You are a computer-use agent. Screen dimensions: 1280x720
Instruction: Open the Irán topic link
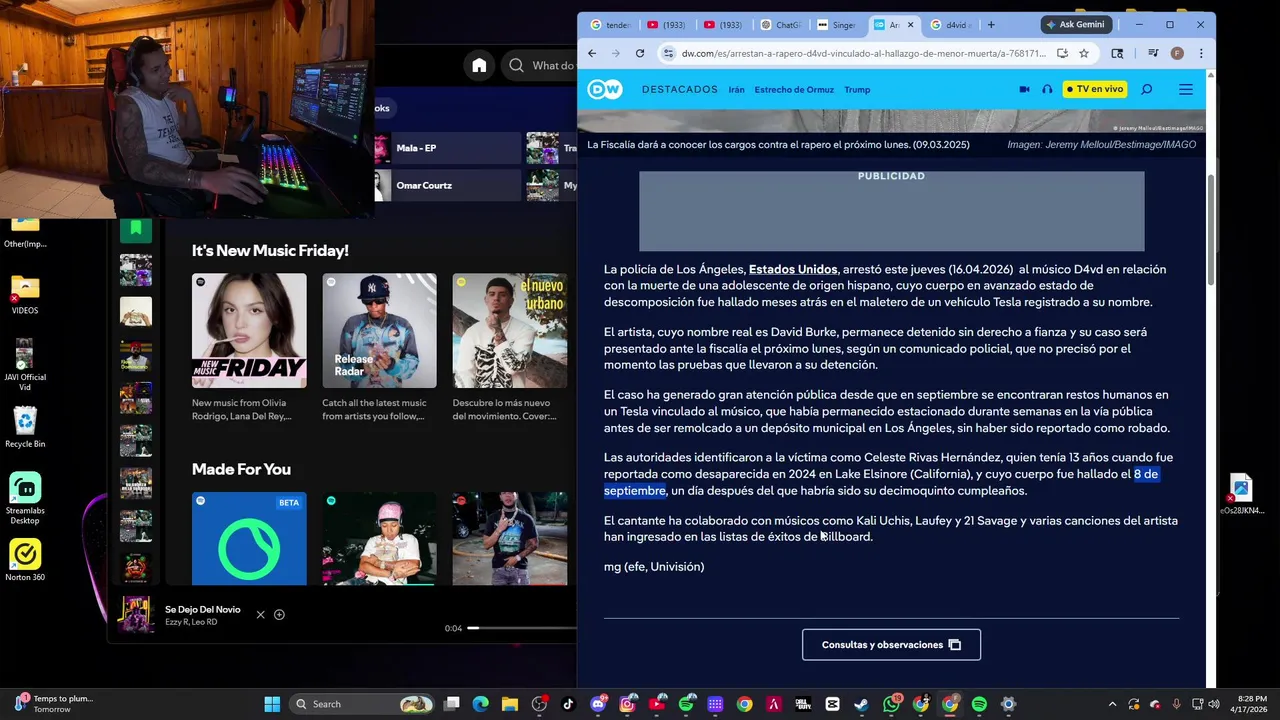[x=736, y=90]
